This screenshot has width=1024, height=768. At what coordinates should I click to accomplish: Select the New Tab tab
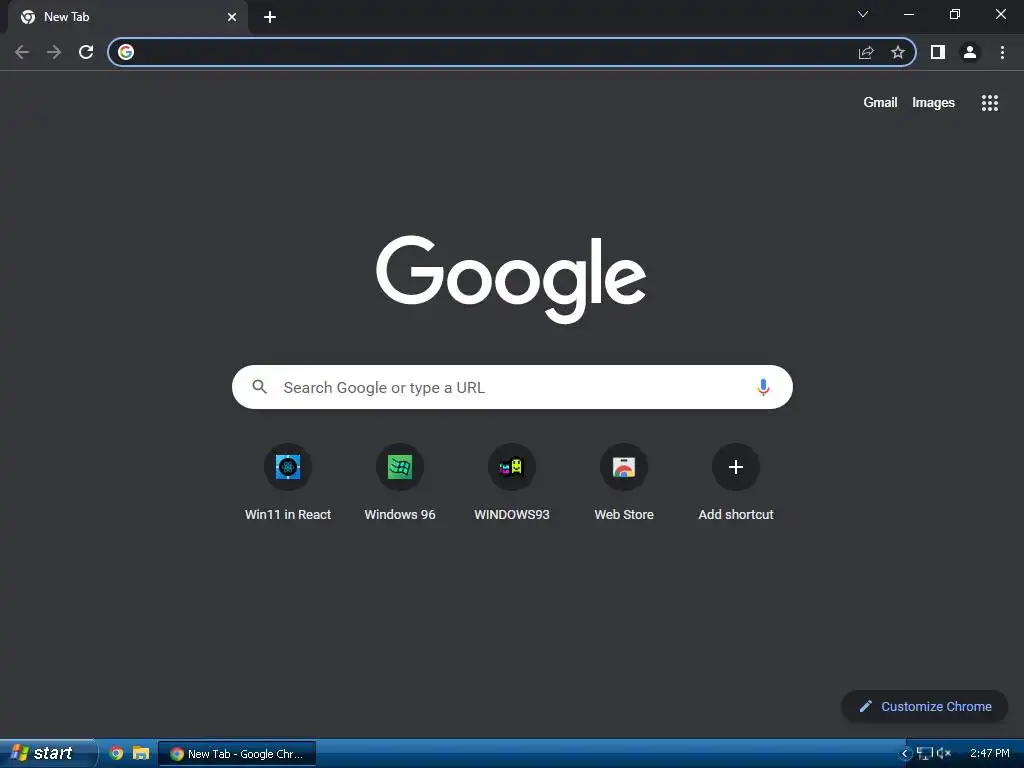pyautogui.click(x=128, y=17)
